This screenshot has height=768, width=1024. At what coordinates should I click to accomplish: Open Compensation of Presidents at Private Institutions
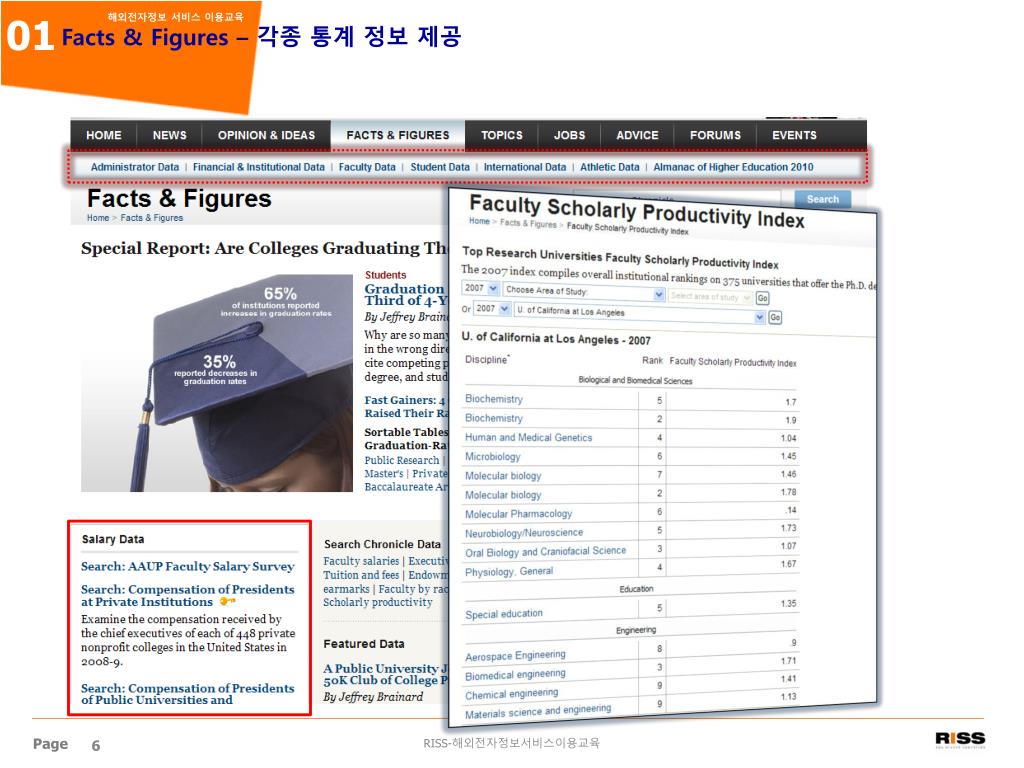pos(187,596)
